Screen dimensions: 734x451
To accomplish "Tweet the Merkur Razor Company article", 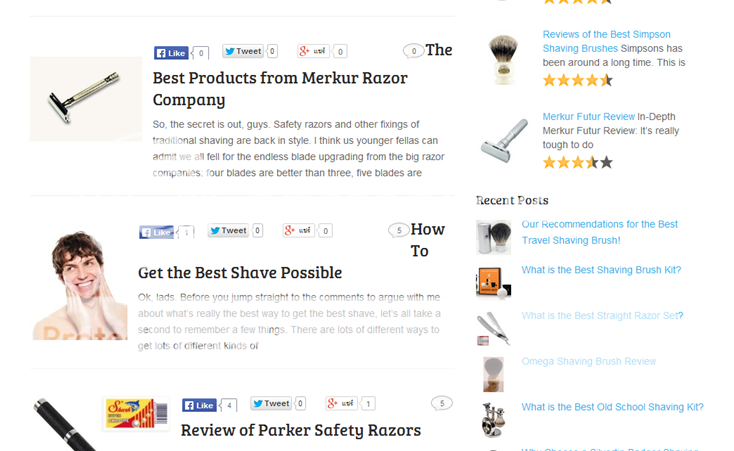I will 242,51.
